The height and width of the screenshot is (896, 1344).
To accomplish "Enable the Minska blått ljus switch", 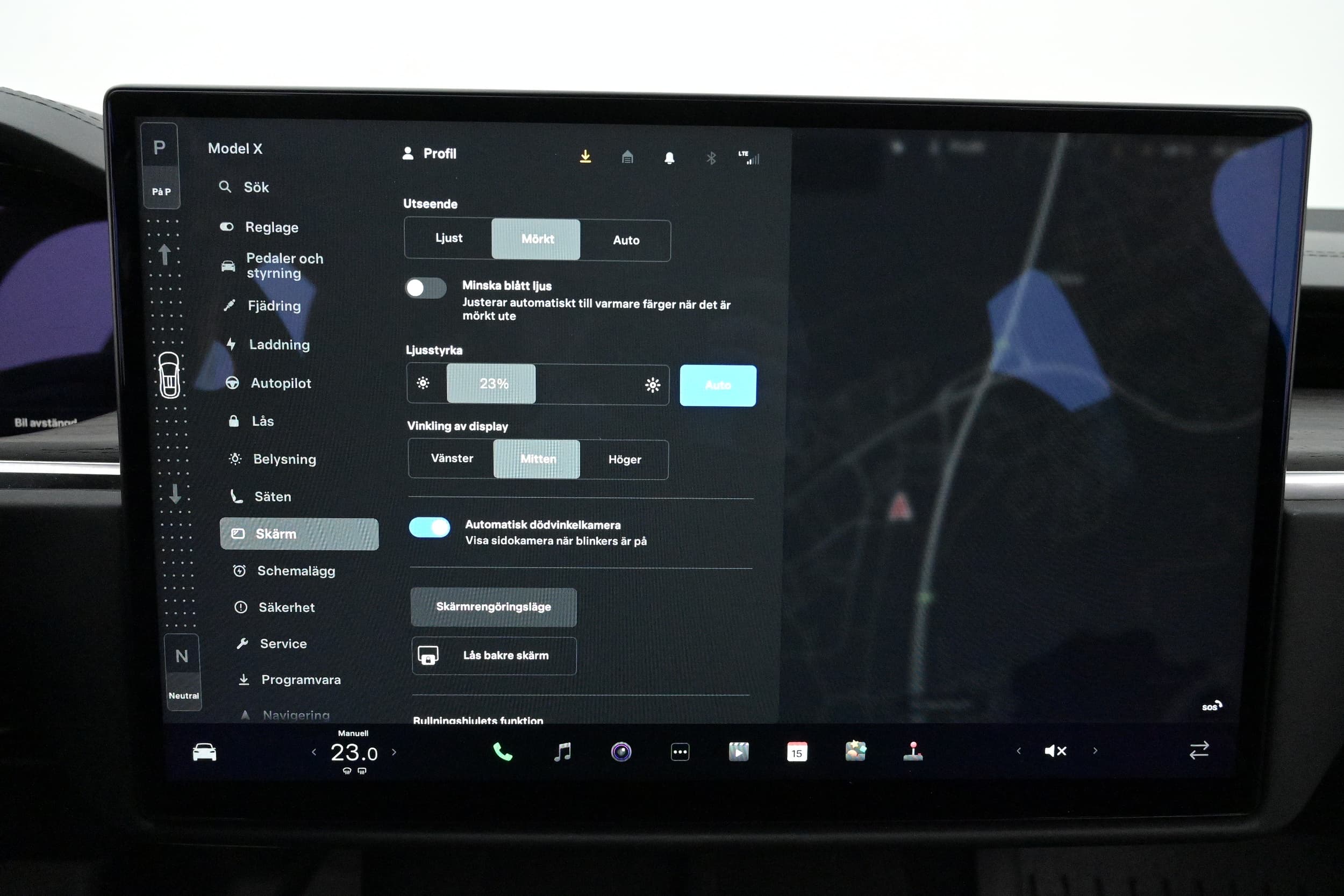I will (425, 288).
